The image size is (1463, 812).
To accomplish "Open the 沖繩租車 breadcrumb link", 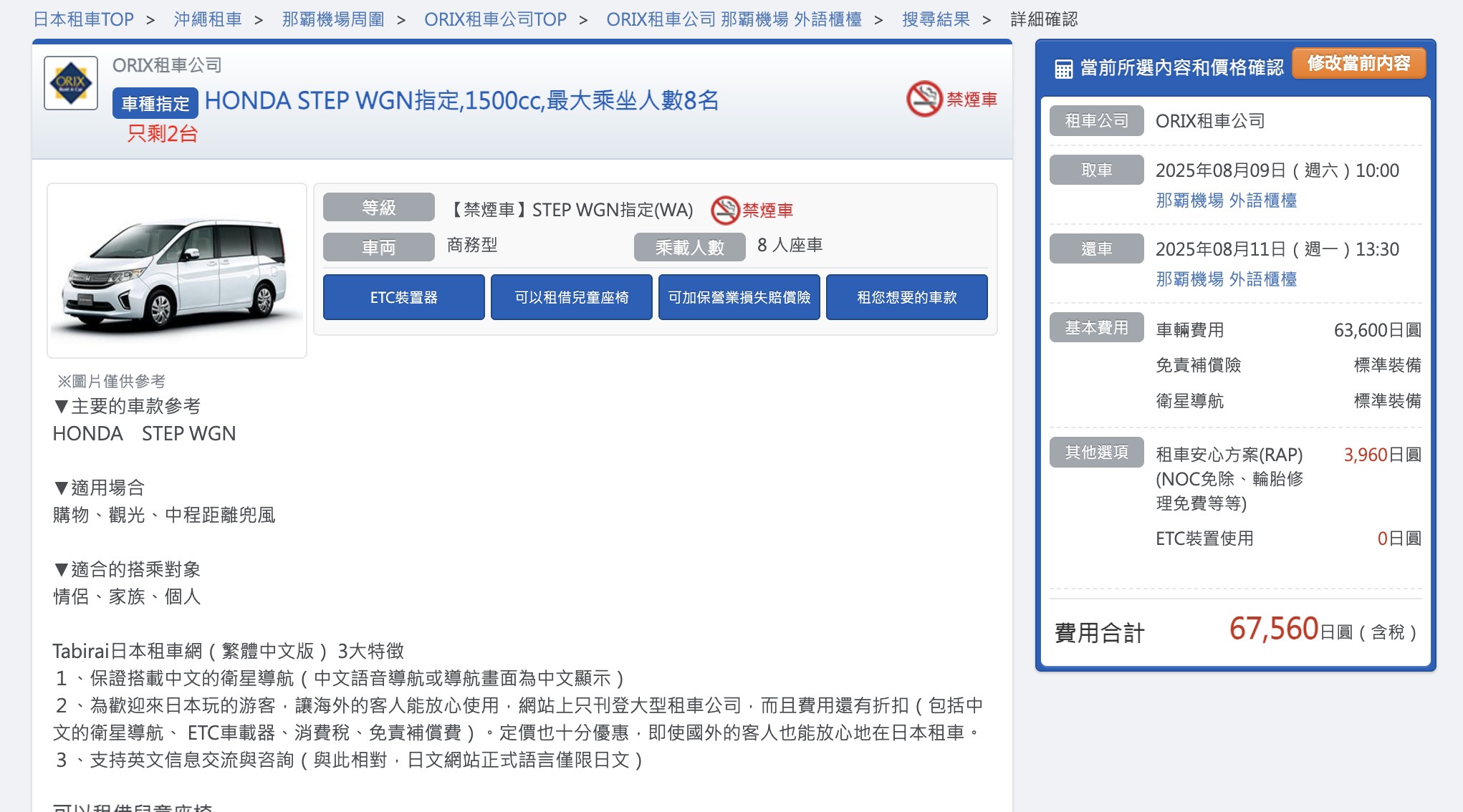I will click(208, 19).
